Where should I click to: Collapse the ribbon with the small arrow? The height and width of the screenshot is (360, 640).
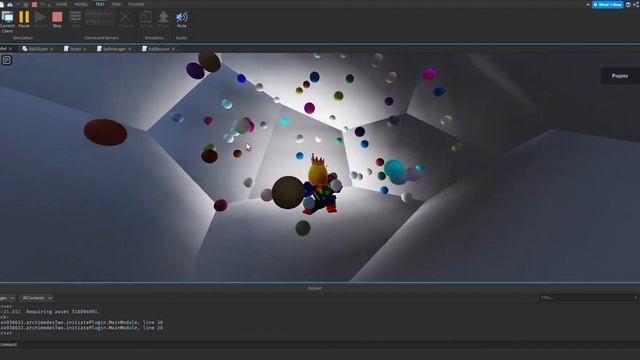pos(588,4)
